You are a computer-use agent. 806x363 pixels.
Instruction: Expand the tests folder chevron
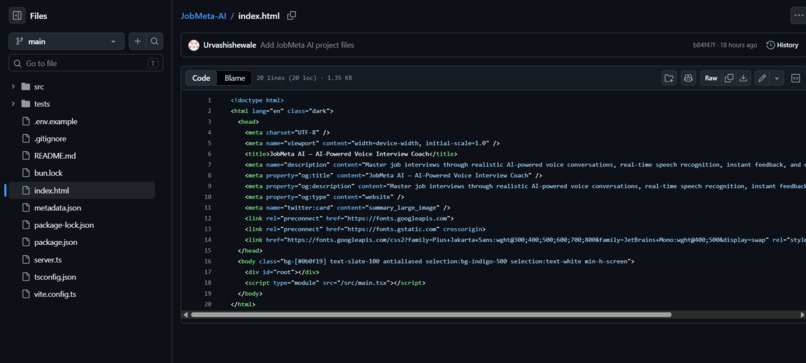[x=13, y=104]
